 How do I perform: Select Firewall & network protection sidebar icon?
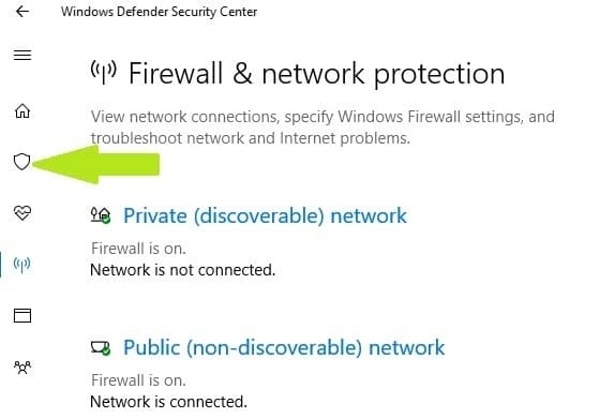[x=22, y=265]
